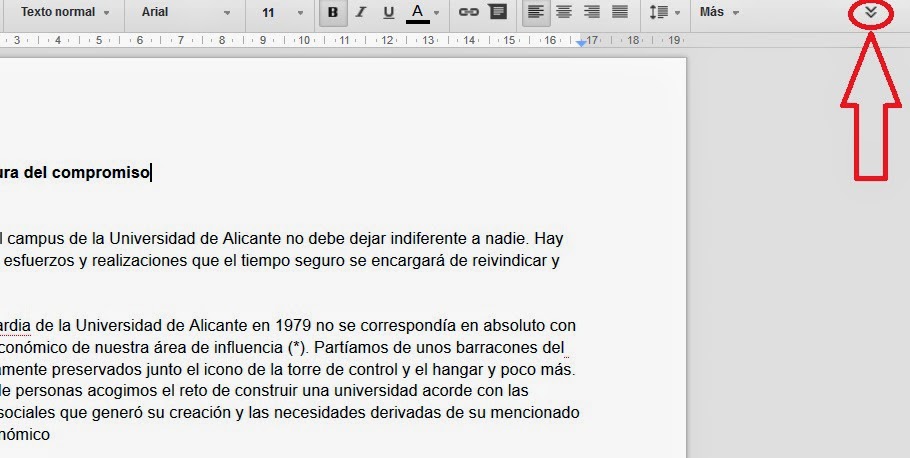Click the word 'reivindicar' in the document
This screenshot has height=458, width=910.
(x=508, y=261)
